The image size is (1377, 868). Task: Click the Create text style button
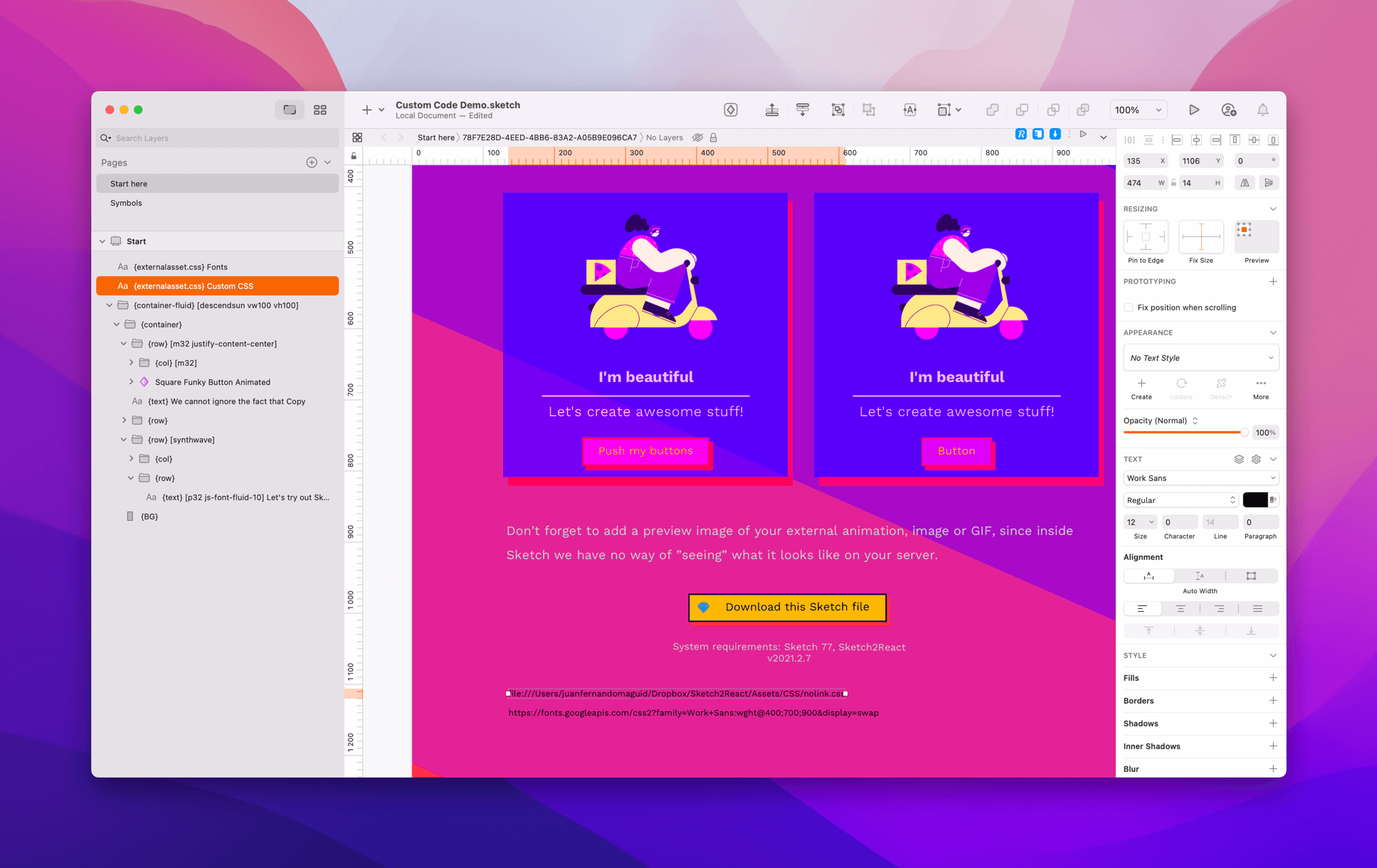click(1141, 388)
